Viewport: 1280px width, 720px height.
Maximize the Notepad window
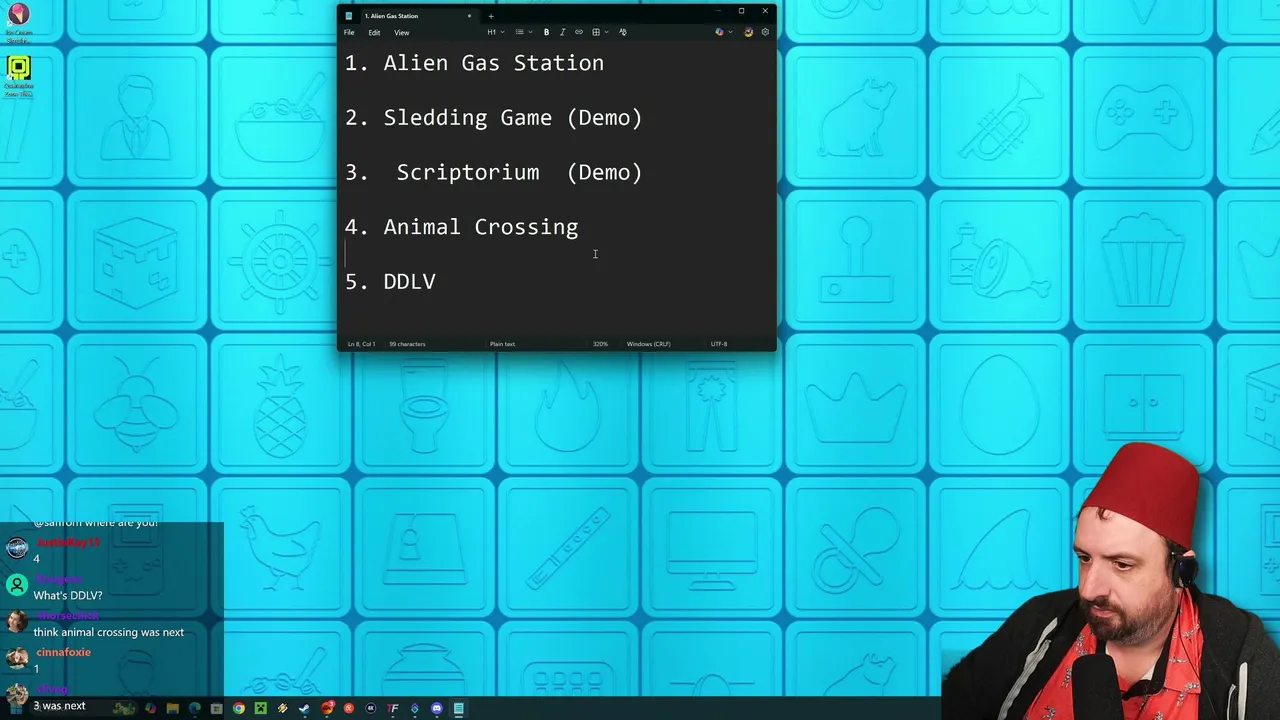tap(741, 11)
